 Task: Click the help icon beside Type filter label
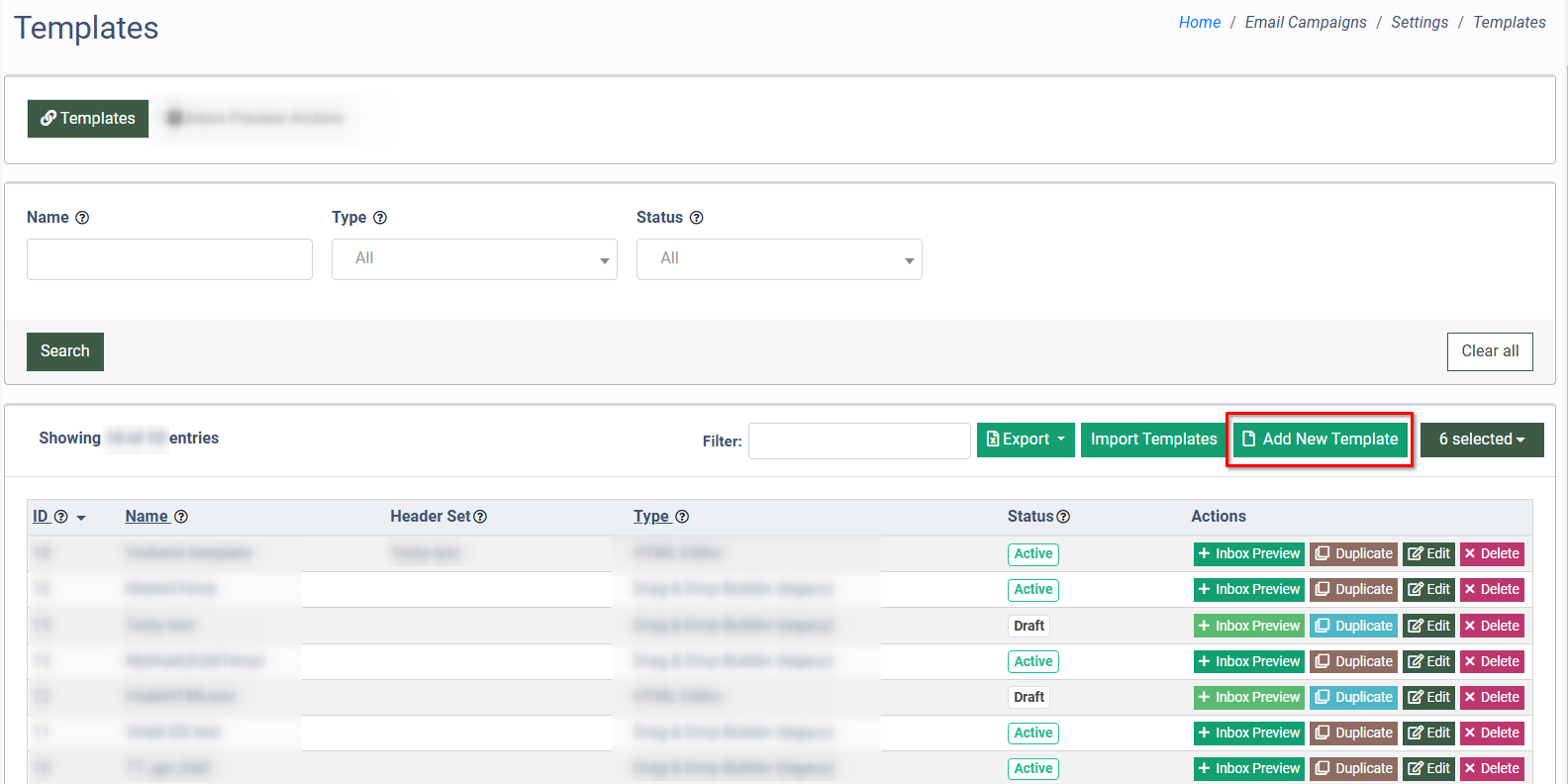point(380,218)
